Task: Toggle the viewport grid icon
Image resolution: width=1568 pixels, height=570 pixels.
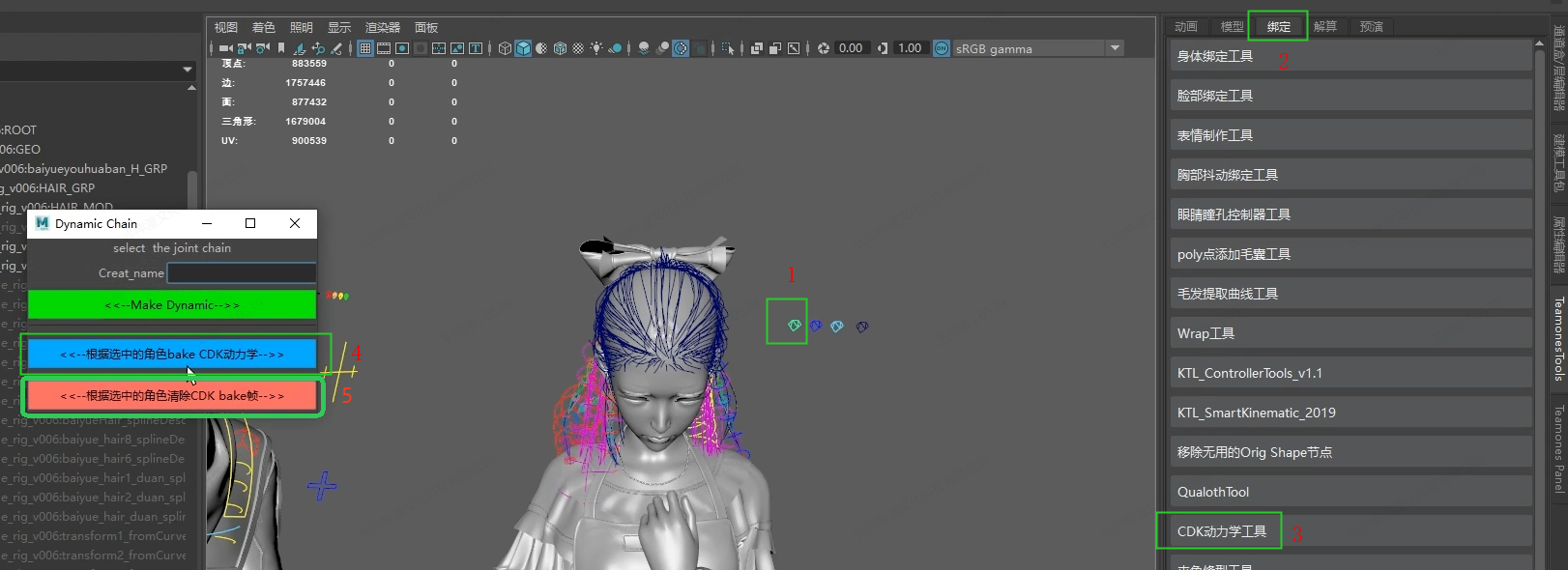Action: click(x=365, y=48)
